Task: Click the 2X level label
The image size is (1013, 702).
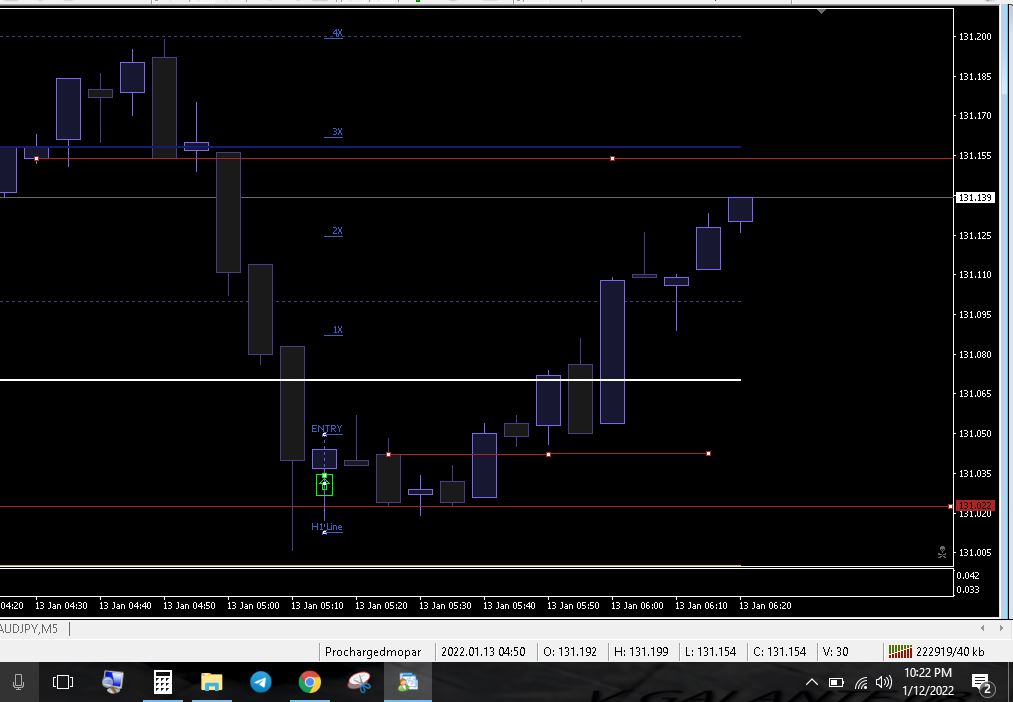Action: pos(337,231)
